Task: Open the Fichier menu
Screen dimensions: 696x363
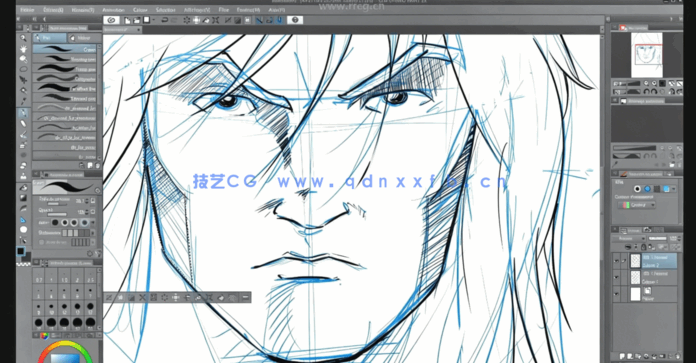Action: [x=27, y=9]
